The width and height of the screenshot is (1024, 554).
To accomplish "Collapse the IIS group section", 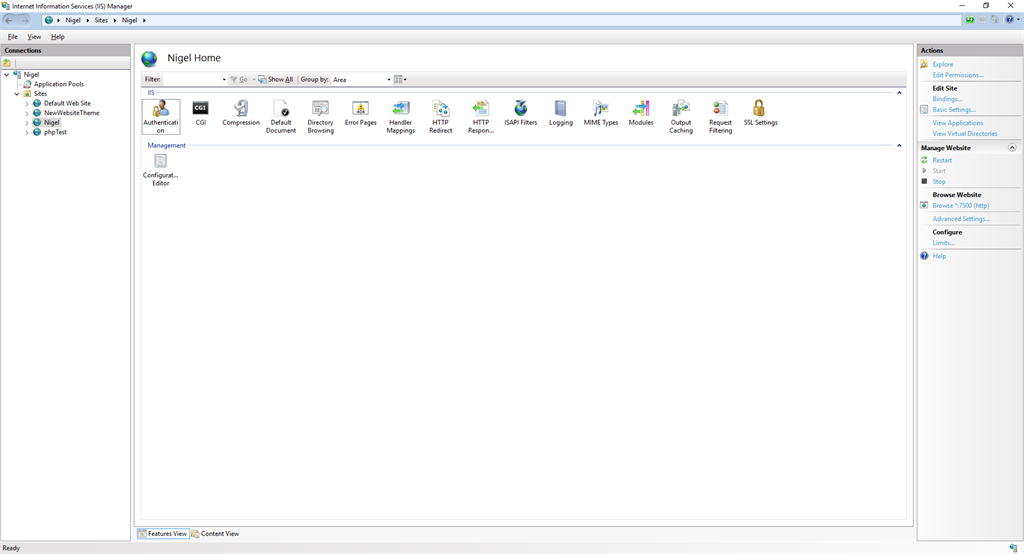I will pos(899,93).
